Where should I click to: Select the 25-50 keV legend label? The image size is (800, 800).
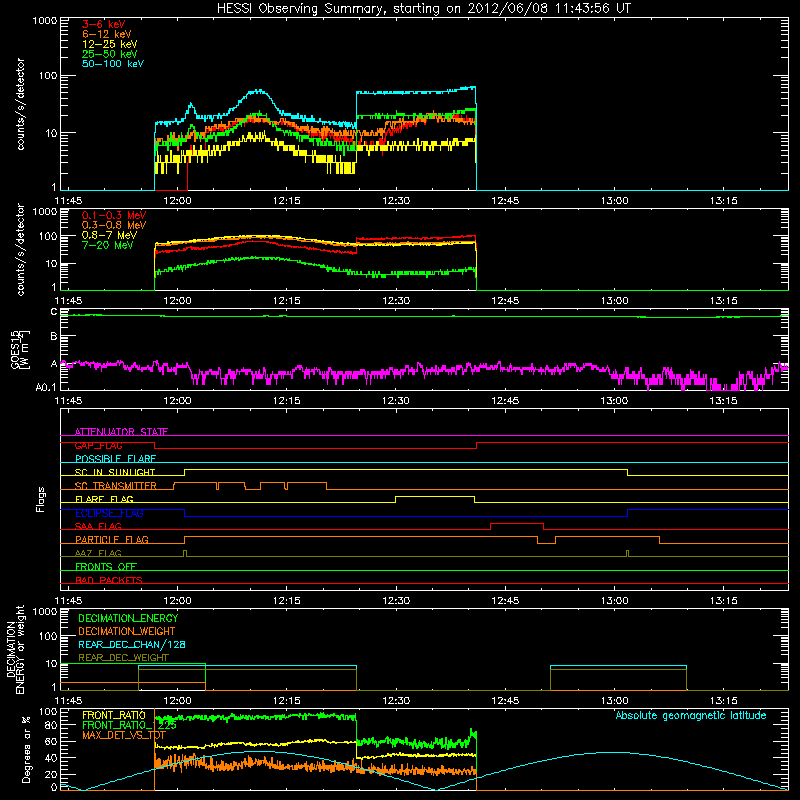[109, 54]
